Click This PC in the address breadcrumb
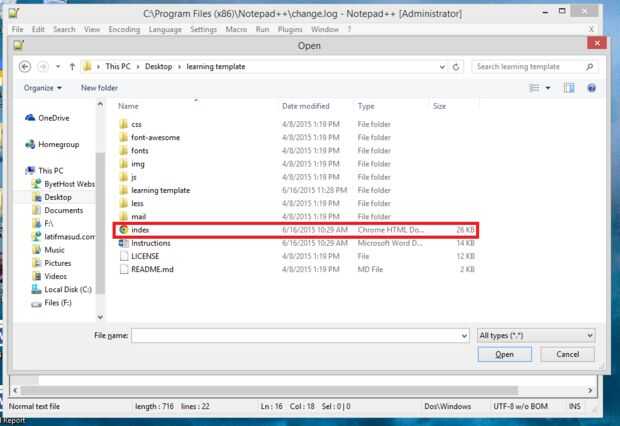 pyautogui.click(x=118, y=66)
